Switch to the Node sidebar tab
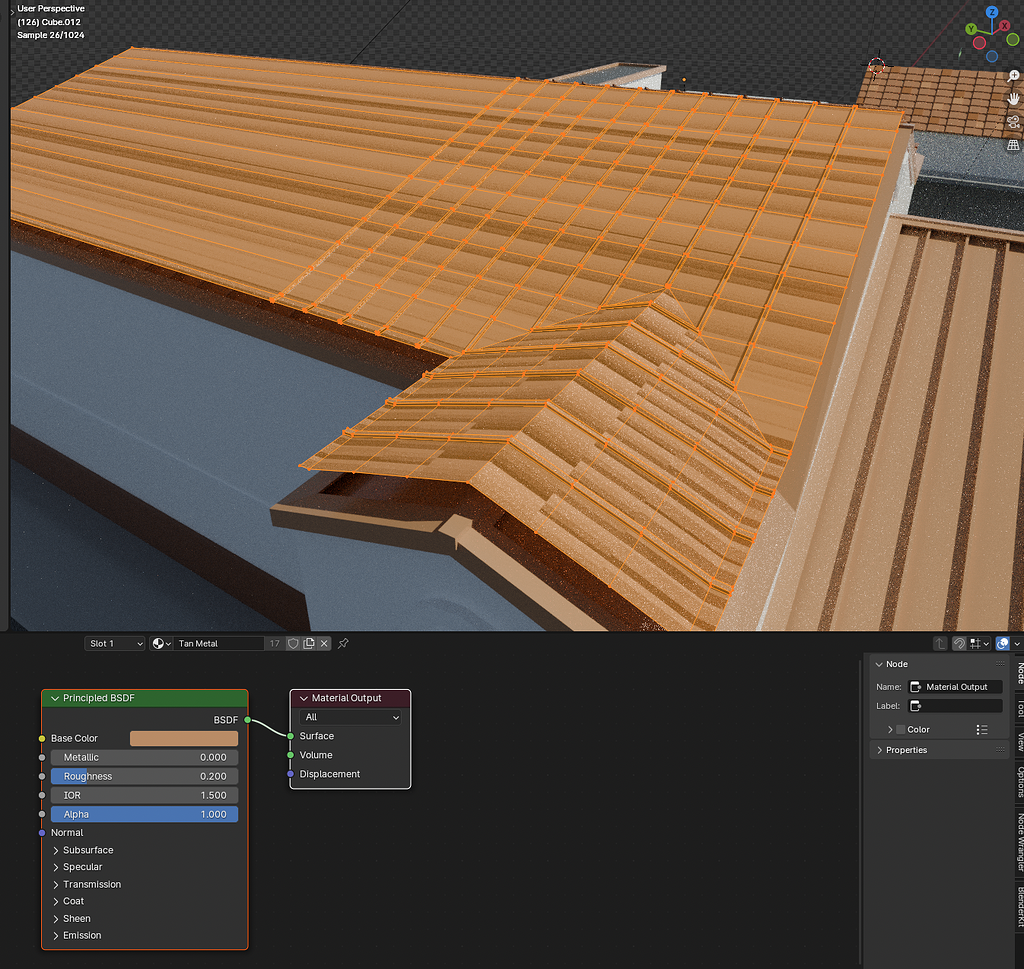 point(1019,673)
